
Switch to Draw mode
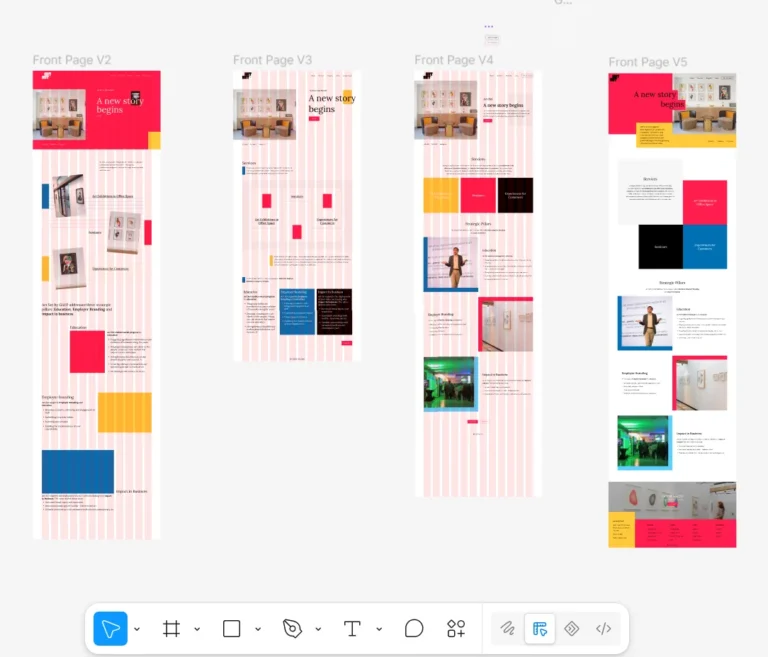[x=507, y=629]
